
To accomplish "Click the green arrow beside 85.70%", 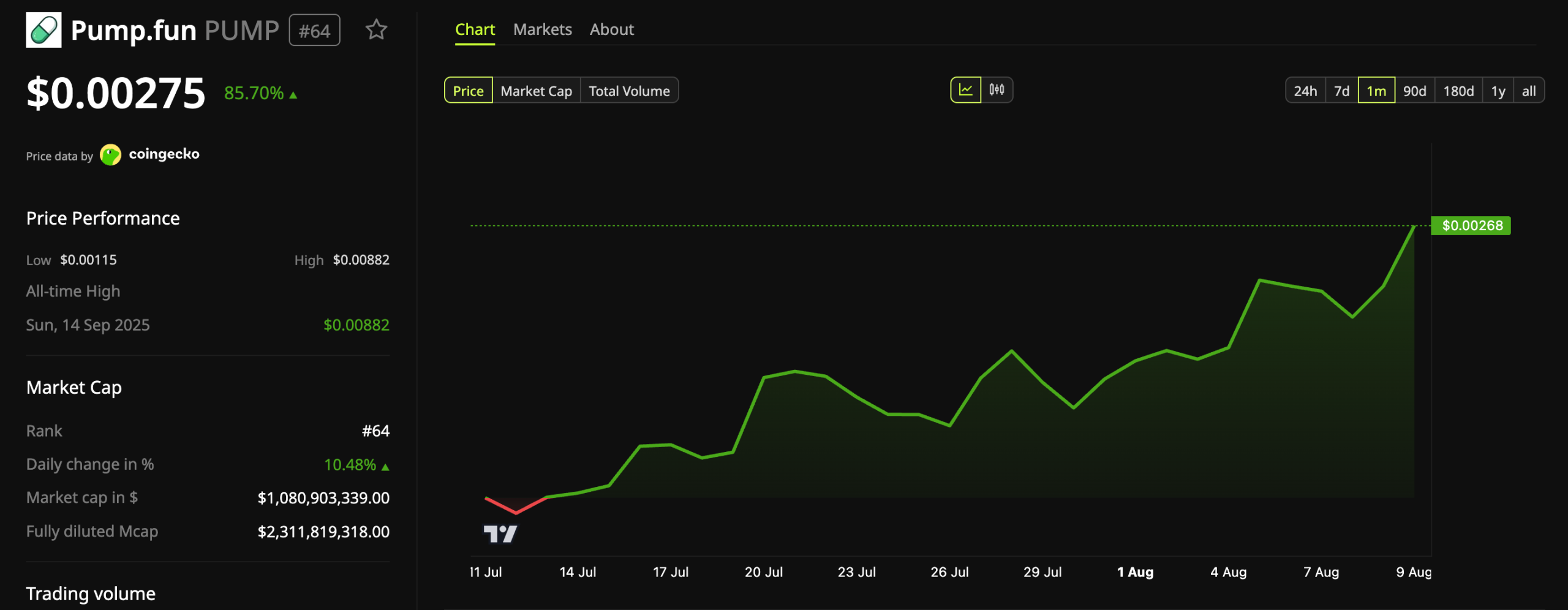I will coord(293,95).
